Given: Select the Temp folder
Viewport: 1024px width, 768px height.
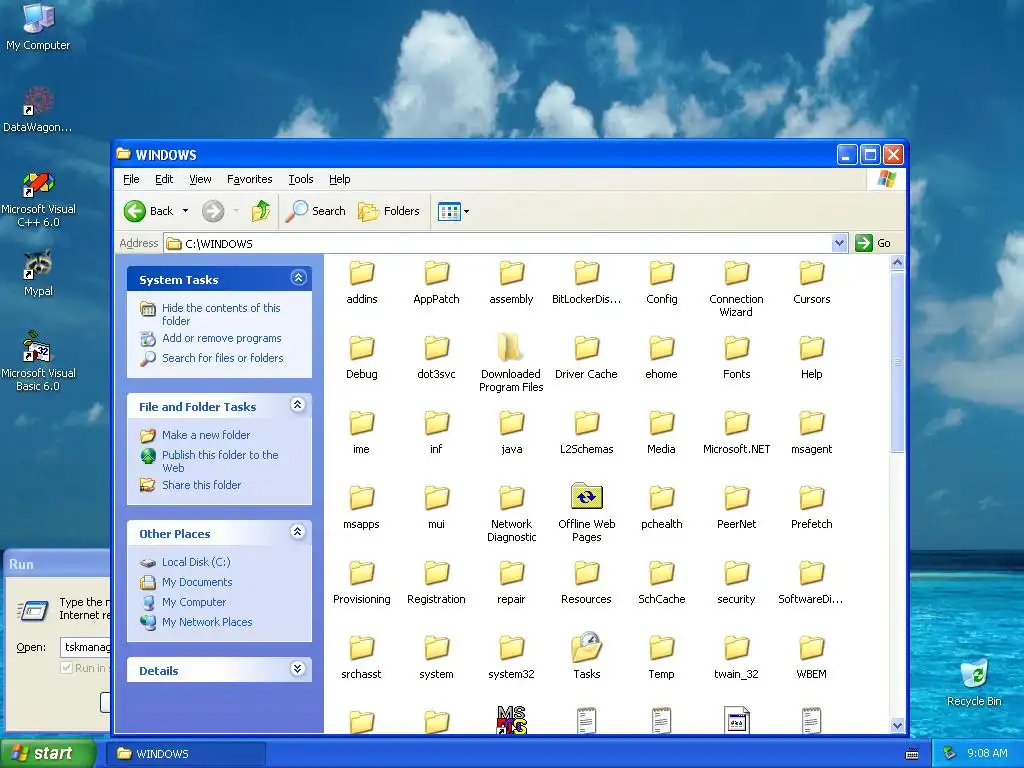Looking at the screenshot, I should (662, 658).
